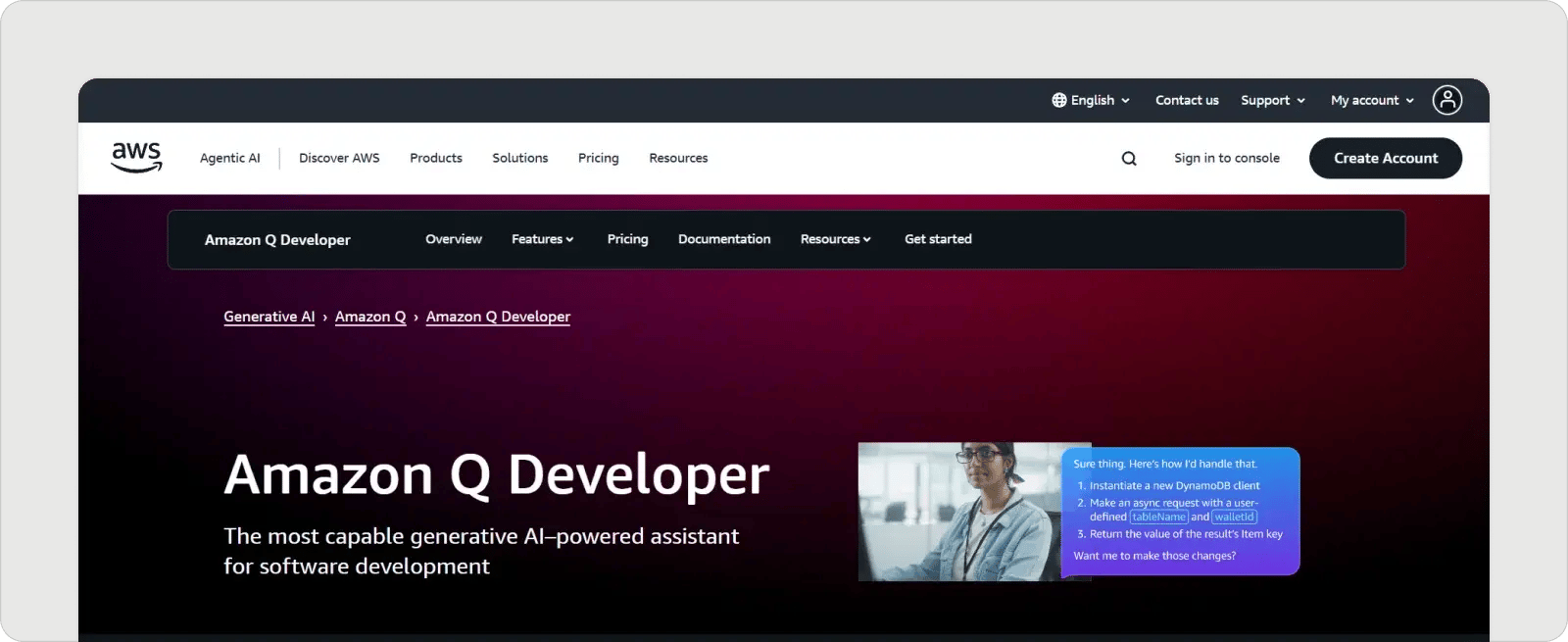Click Sign in to console
Image resolution: width=1568 pixels, height=642 pixels.
coord(1227,158)
